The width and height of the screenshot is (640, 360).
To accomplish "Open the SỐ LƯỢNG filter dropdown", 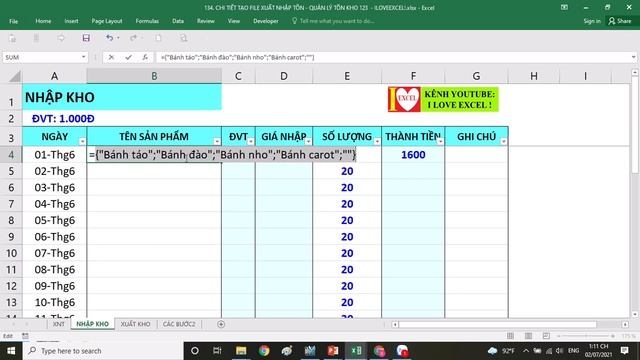I will pyautogui.click(x=377, y=141).
